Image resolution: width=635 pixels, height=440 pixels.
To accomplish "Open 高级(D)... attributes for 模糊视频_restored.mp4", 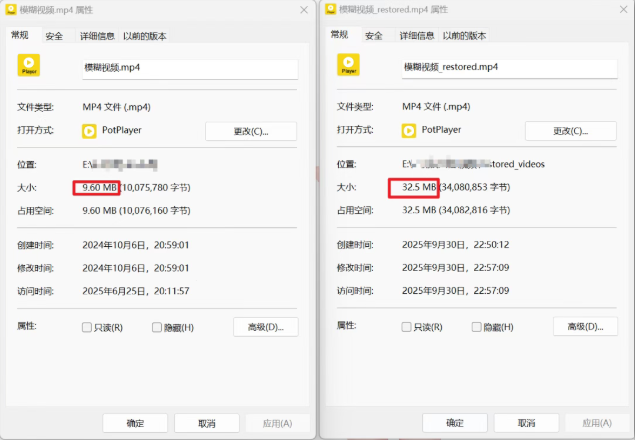I will click(585, 327).
